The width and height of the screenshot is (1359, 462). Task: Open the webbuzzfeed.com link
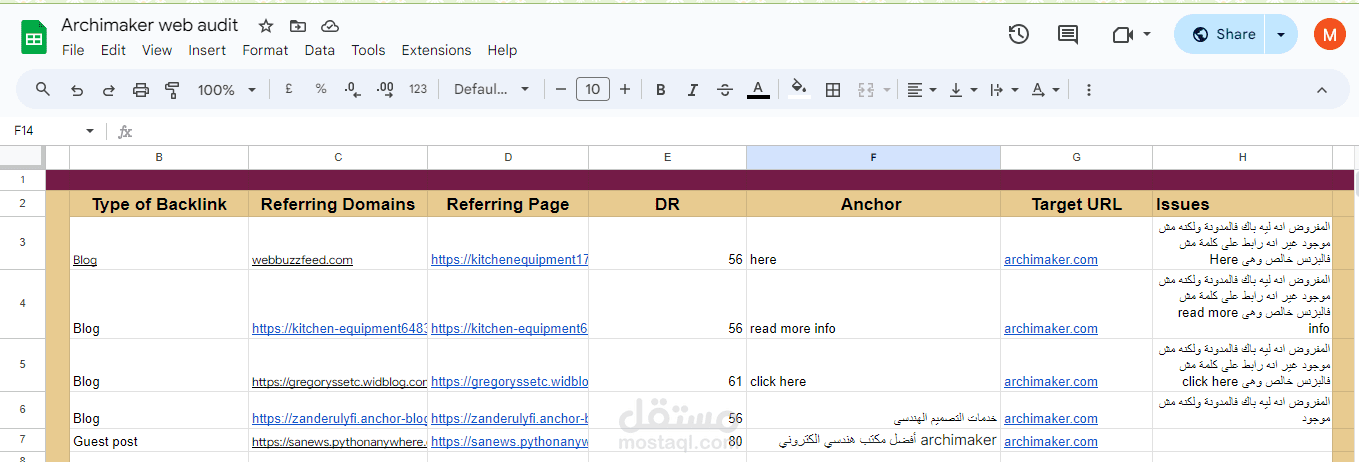click(302, 259)
